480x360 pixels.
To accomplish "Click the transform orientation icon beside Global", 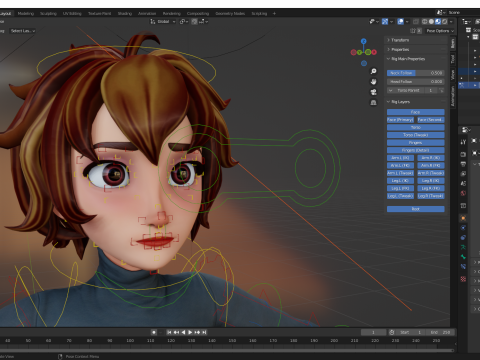I will [153, 21].
